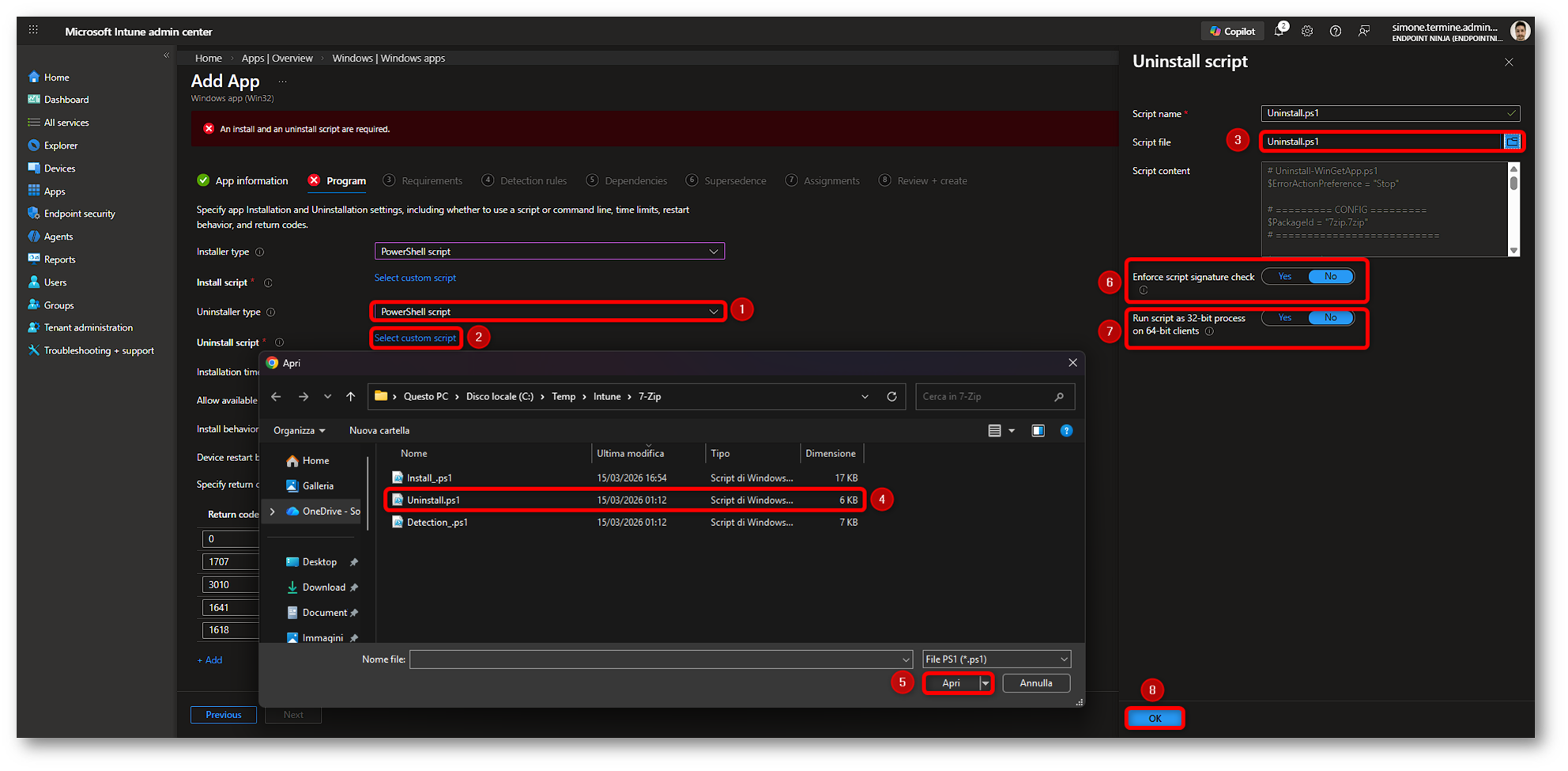Open the Organizza menu
Viewport: 1568px width, 771px height.
299,431
